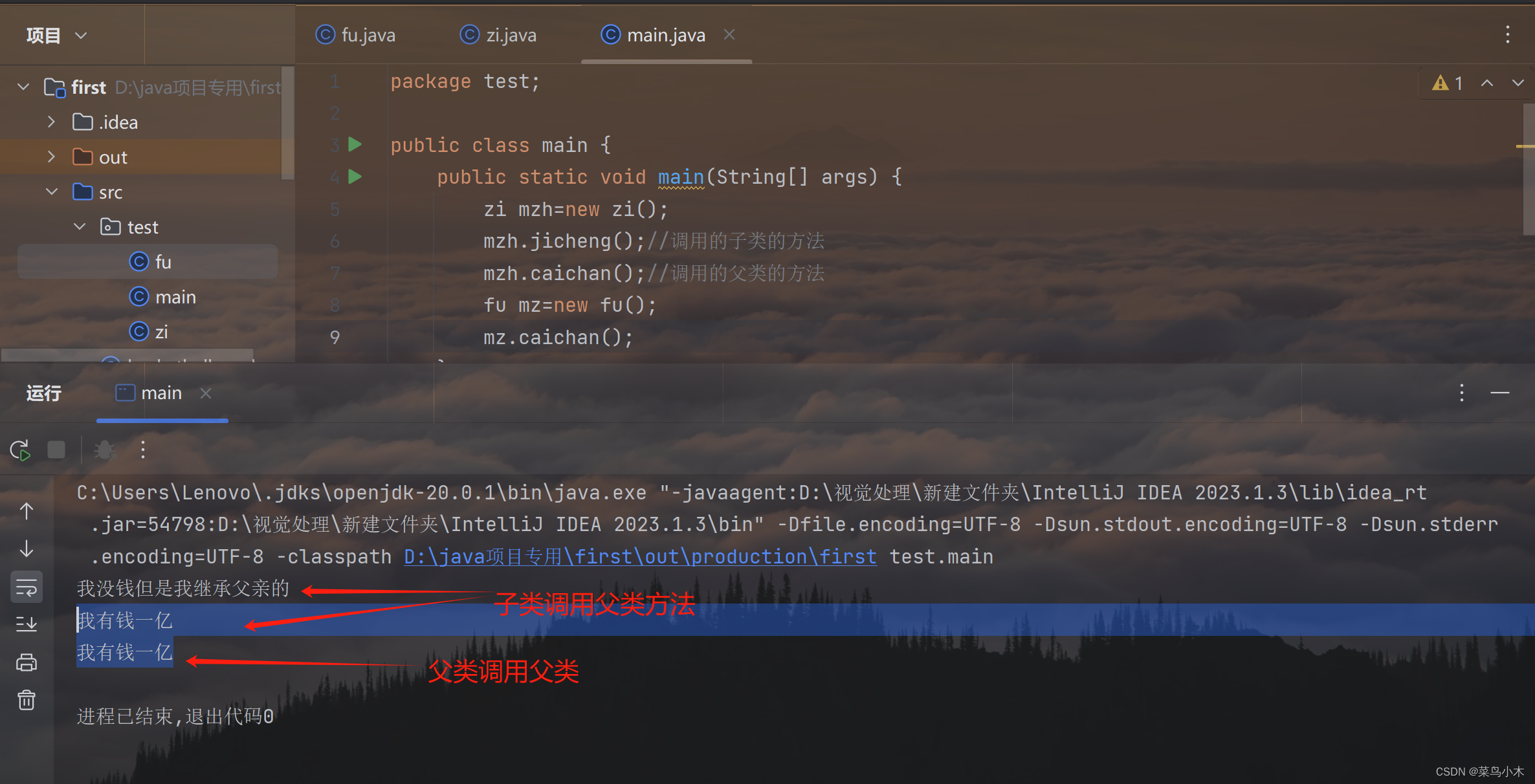Toggle scroll to end of output
Image resolution: width=1535 pixels, height=784 pixels.
coord(27,624)
